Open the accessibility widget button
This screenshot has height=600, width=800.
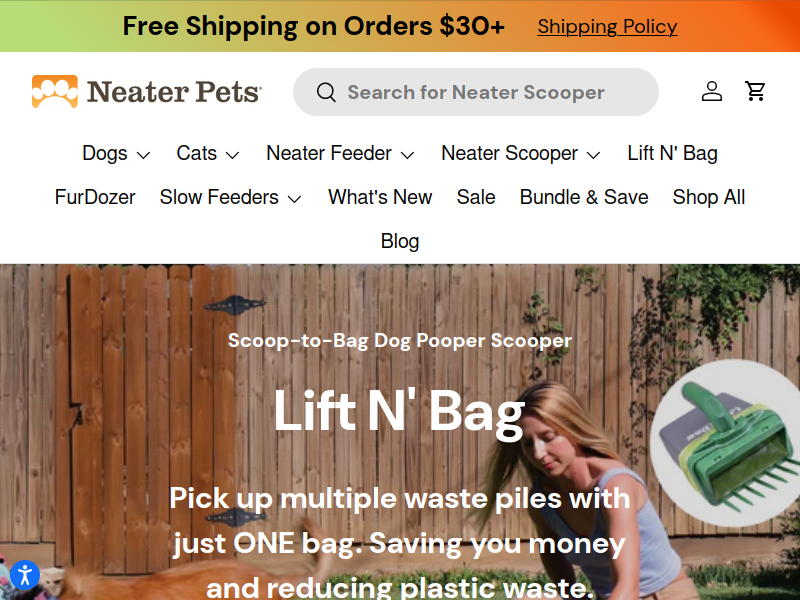(x=24, y=576)
